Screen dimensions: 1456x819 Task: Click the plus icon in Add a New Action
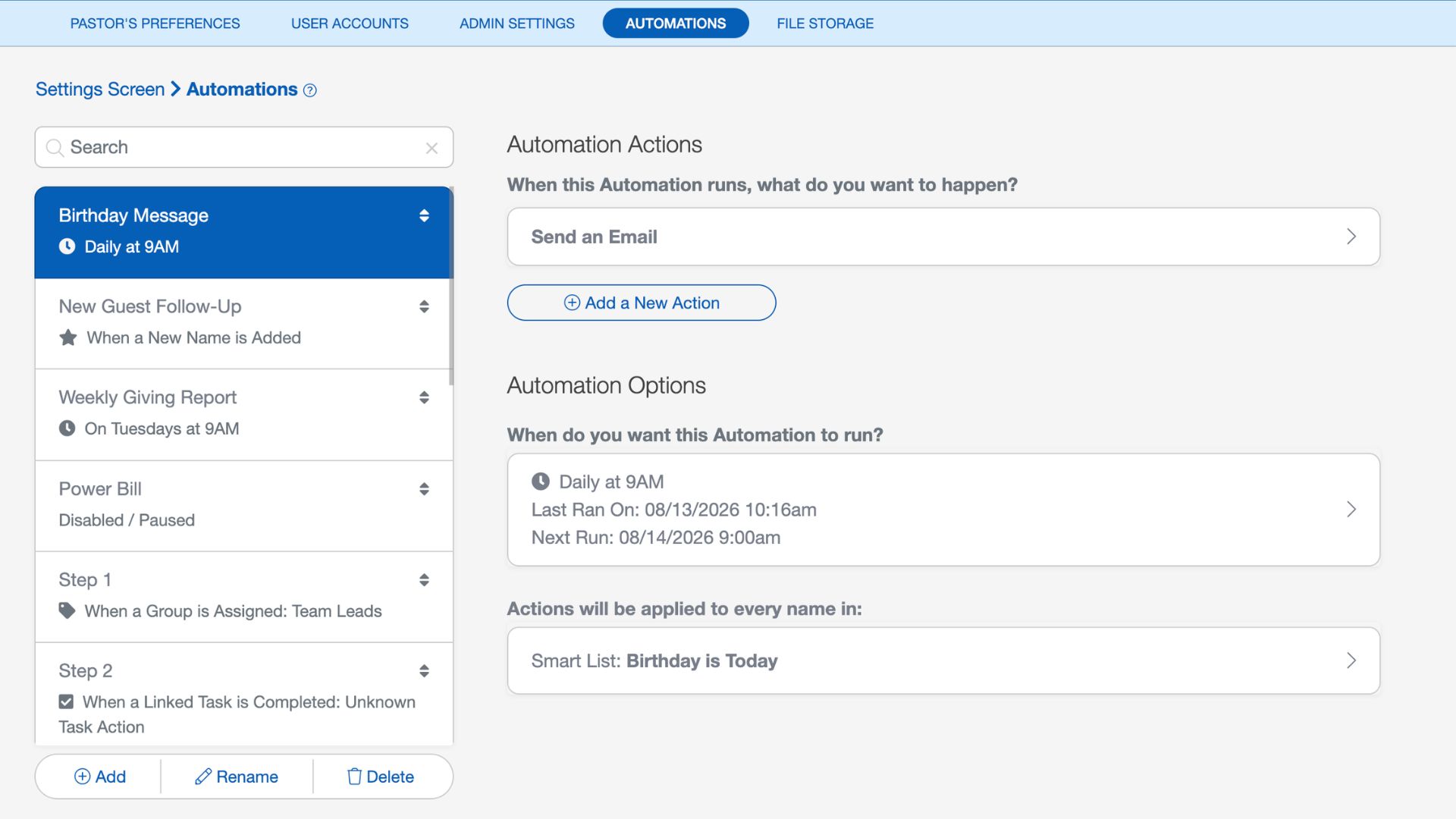[x=572, y=303]
